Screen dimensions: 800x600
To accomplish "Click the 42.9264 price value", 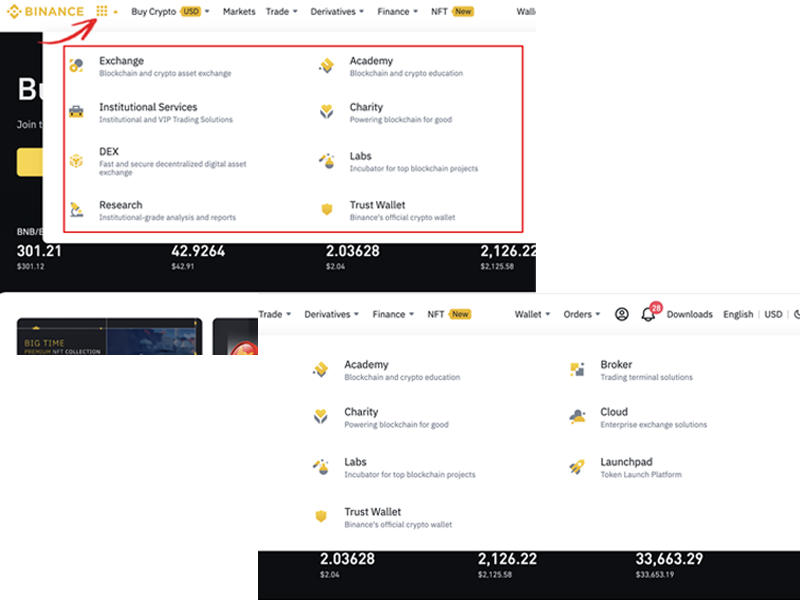I will [198, 251].
